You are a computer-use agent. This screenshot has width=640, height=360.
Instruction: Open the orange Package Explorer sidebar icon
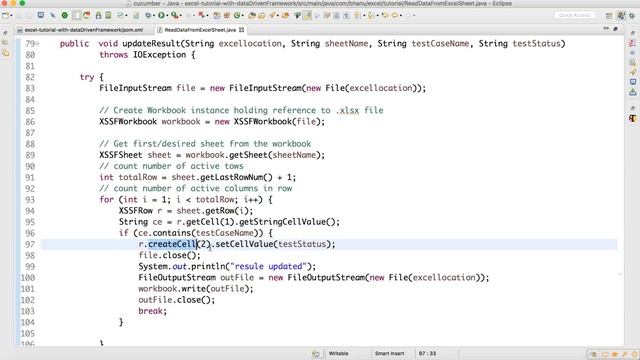click(5, 53)
